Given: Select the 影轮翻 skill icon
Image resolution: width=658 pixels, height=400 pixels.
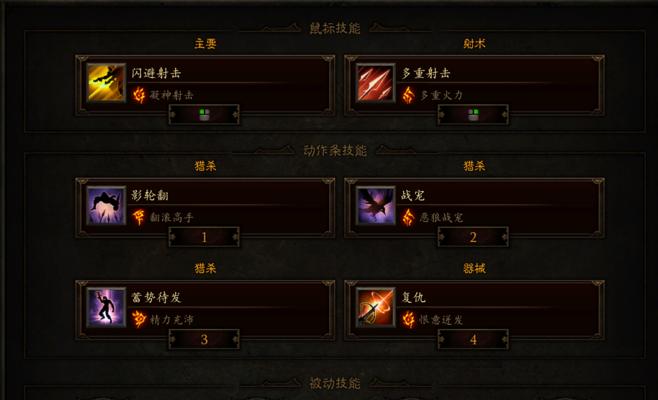Looking at the screenshot, I should 106,206.
